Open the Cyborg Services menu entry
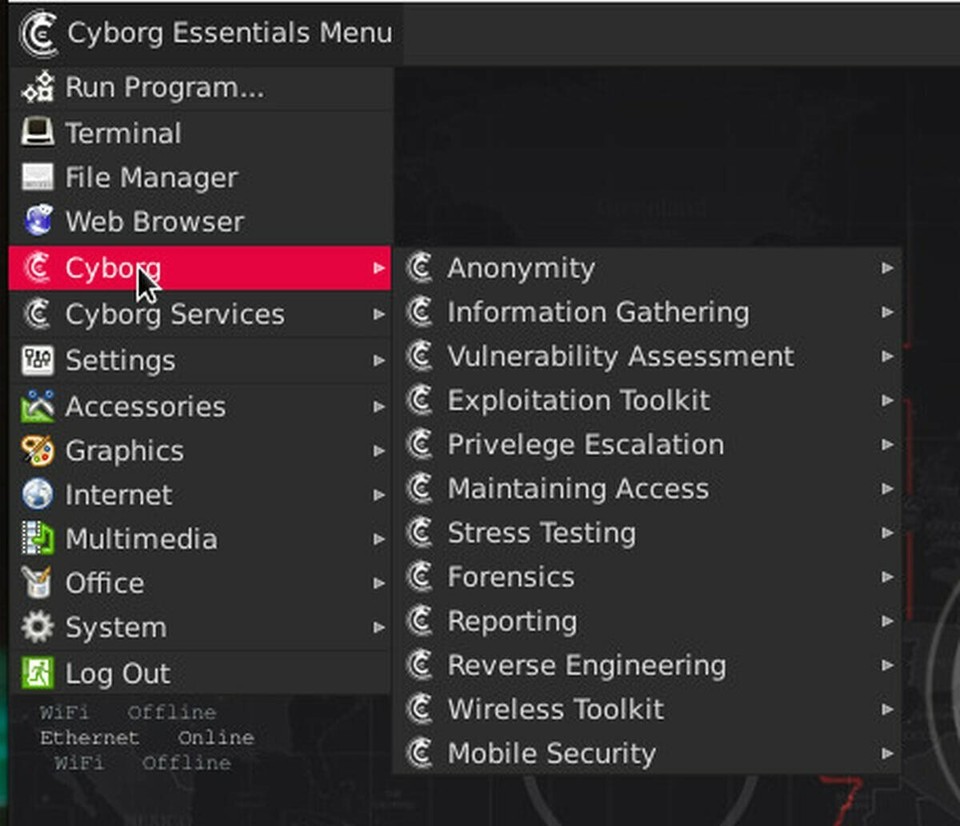Viewport: 960px width, 826px height. tap(174, 314)
